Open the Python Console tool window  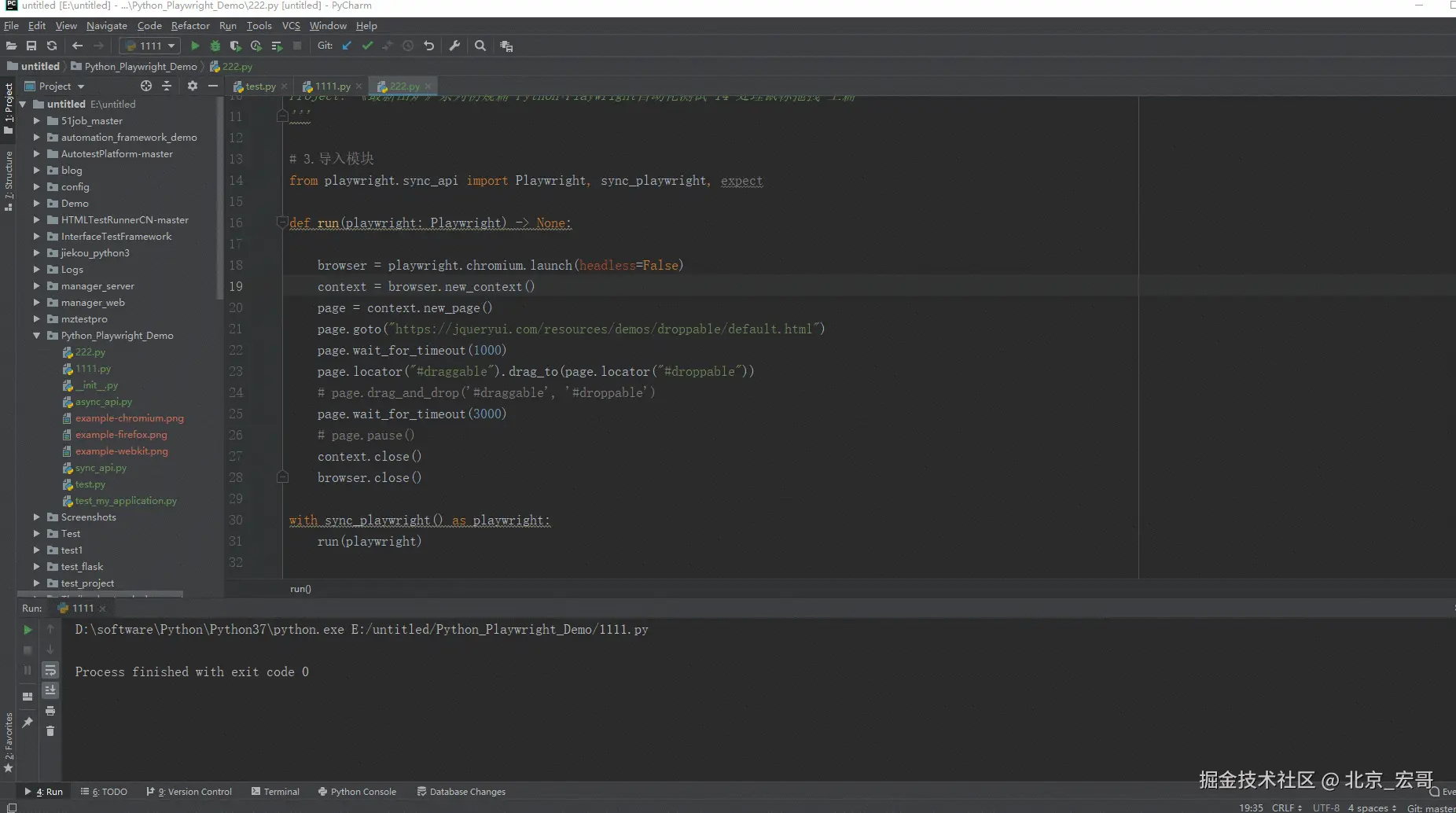click(x=357, y=792)
